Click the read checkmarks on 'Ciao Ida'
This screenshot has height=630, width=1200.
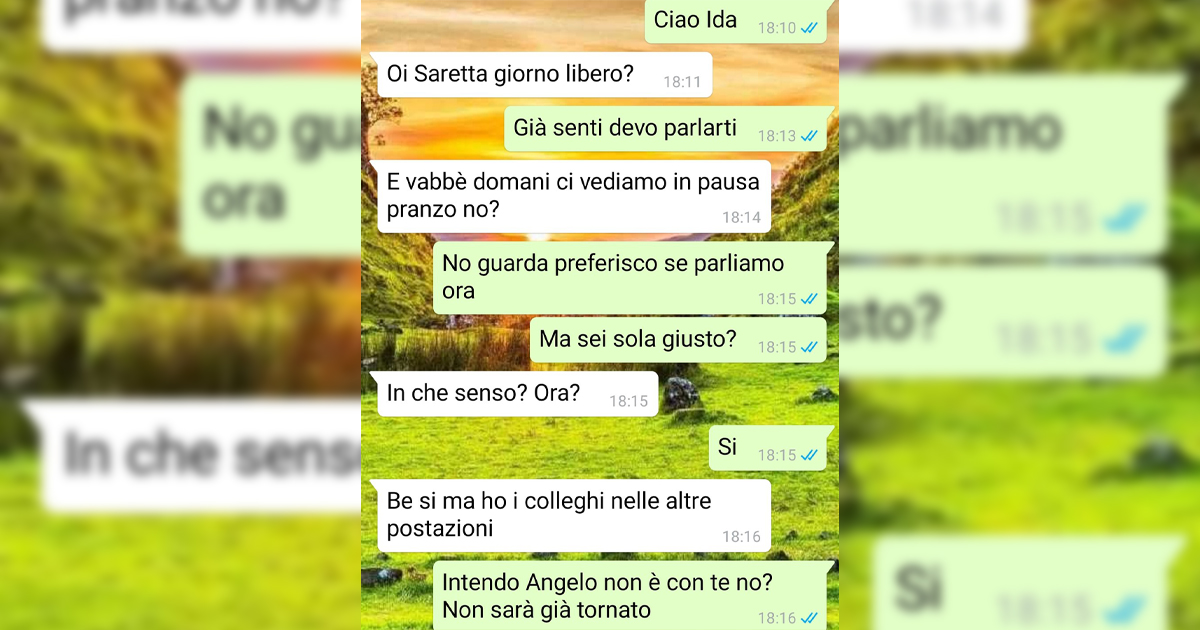pos(810,28)
